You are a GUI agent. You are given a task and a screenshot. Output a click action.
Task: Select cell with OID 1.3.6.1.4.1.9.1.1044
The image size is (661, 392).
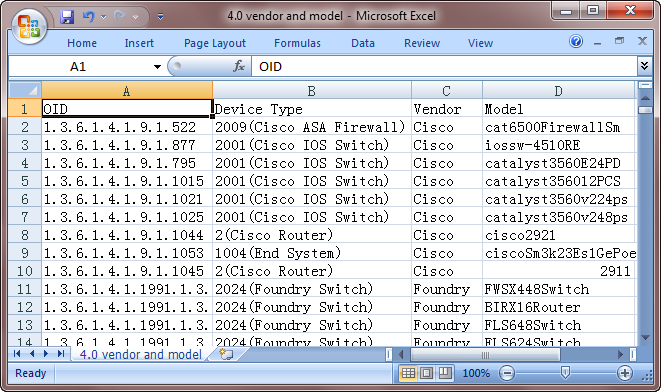(x=127, y=235)
